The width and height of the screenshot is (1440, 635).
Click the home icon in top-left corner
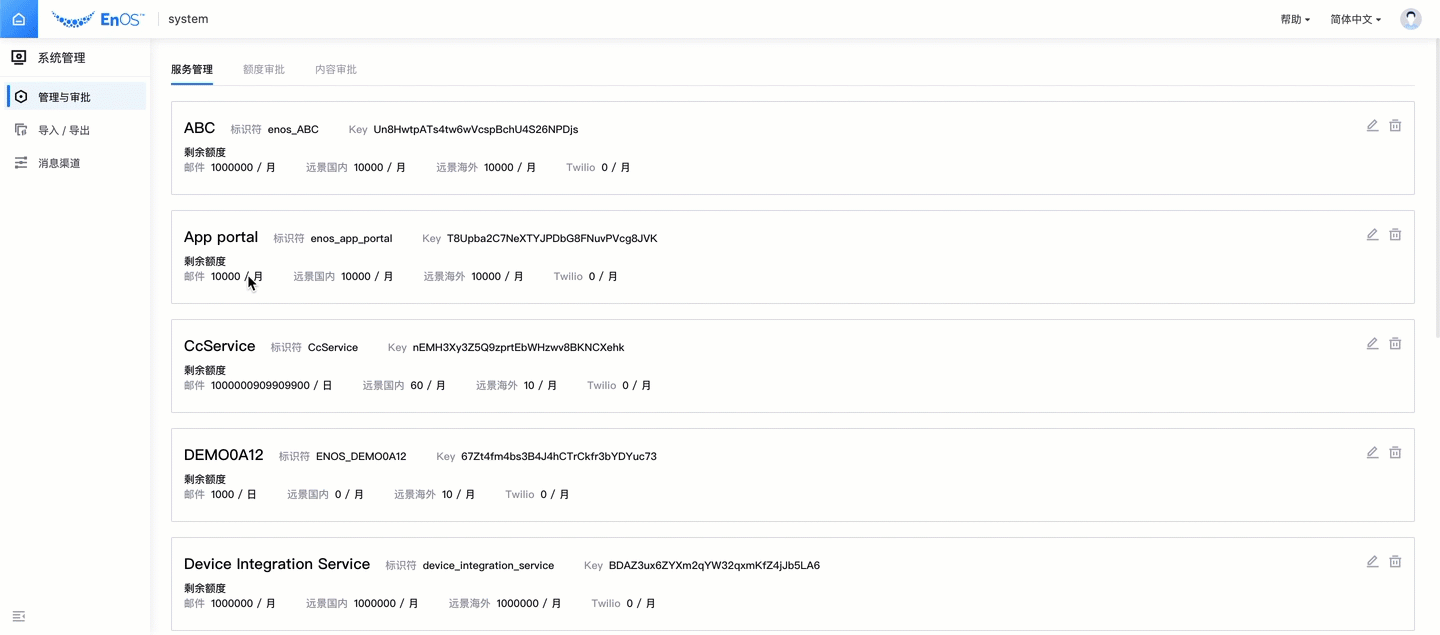(18, 19)
